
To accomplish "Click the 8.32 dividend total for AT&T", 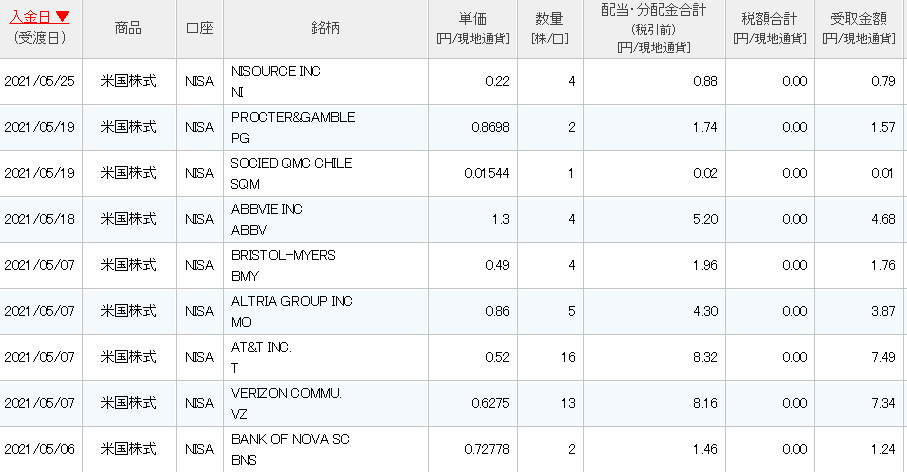I will 705,357.
